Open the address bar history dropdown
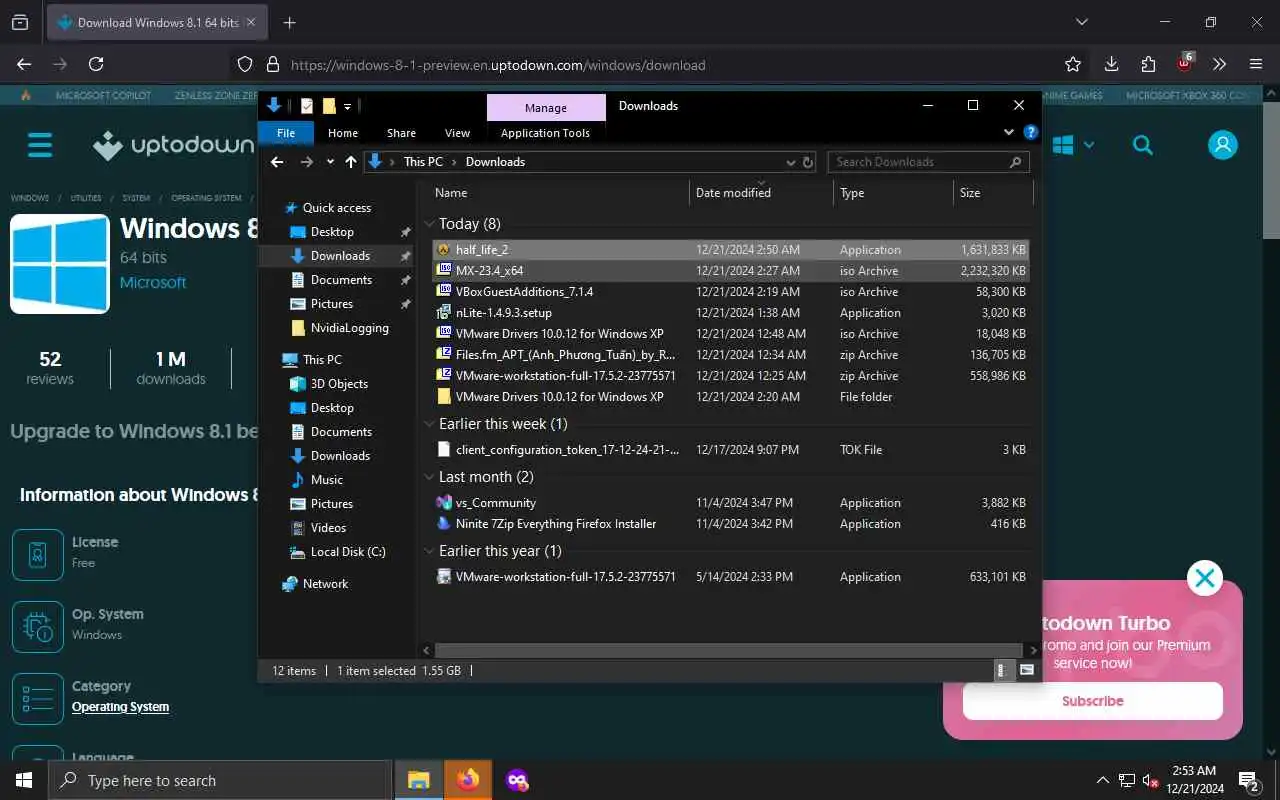Screen dimensions: 1280x800 [790, 161]
